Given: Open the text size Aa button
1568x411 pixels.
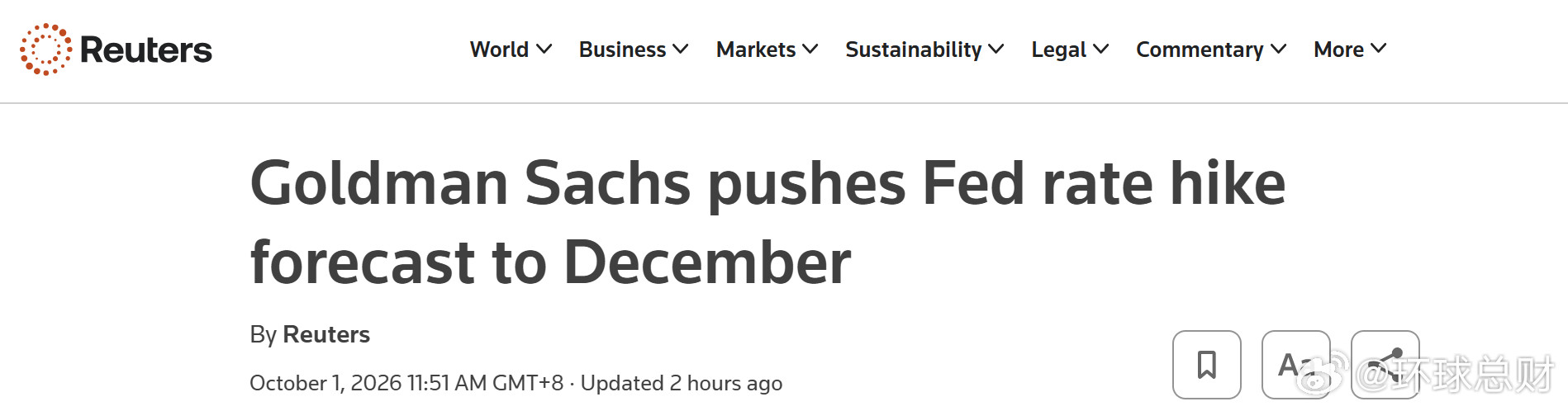Looking at the screenshot, I should [x=1296, y=365].
